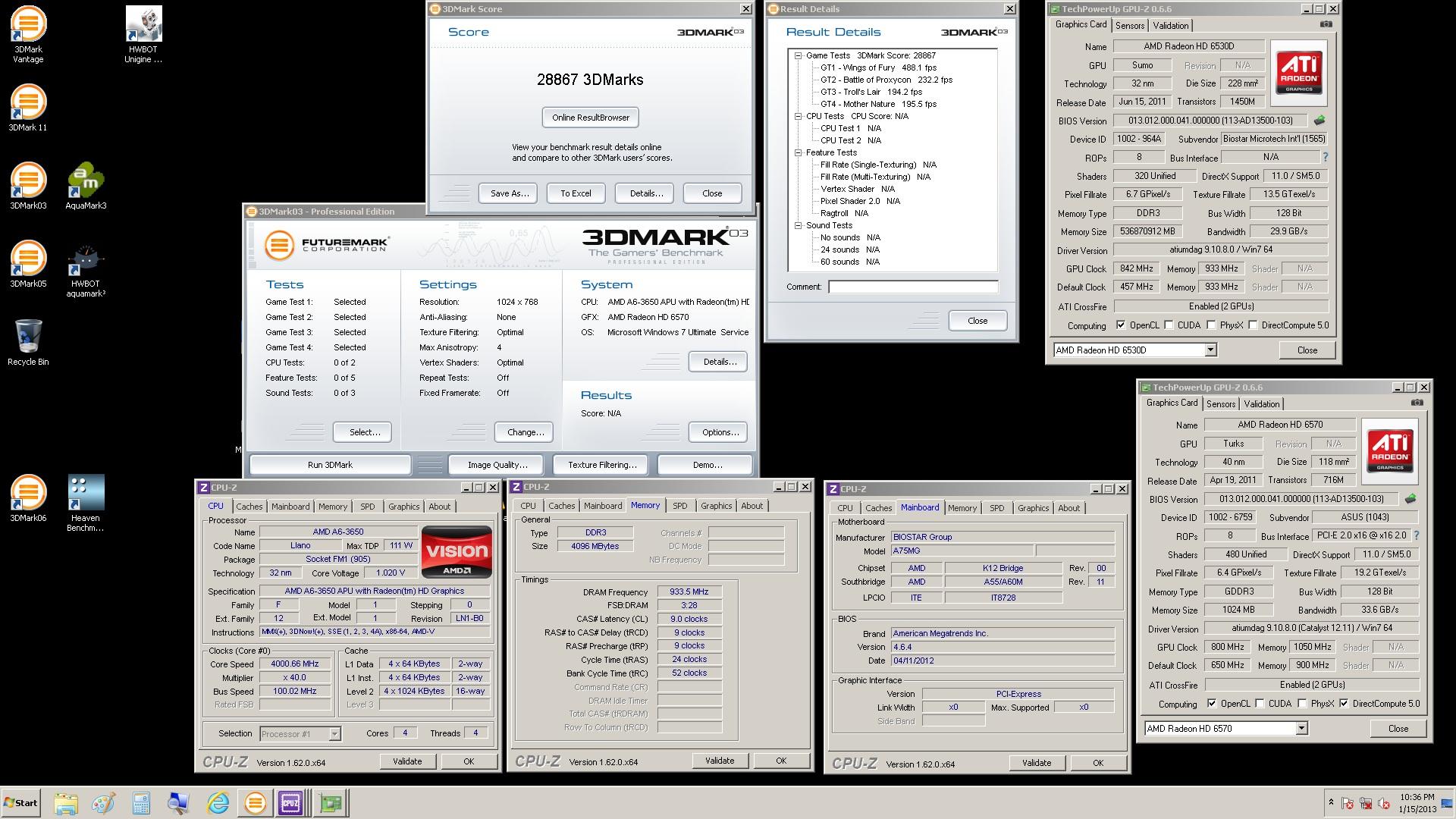The height and width of the screenshot is (819, 1456).
Task: Open the Heaven Benchmark shortcut
Action: coord(86,503)
